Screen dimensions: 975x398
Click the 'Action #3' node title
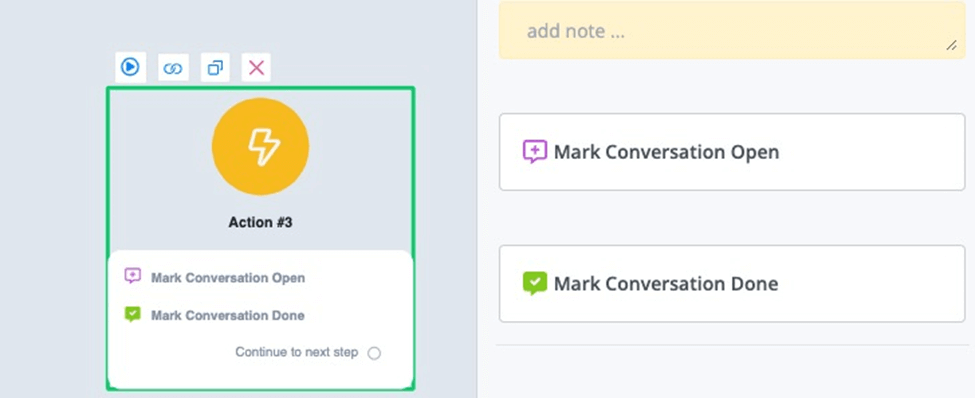pyautogui.click(x=261, y=222)
